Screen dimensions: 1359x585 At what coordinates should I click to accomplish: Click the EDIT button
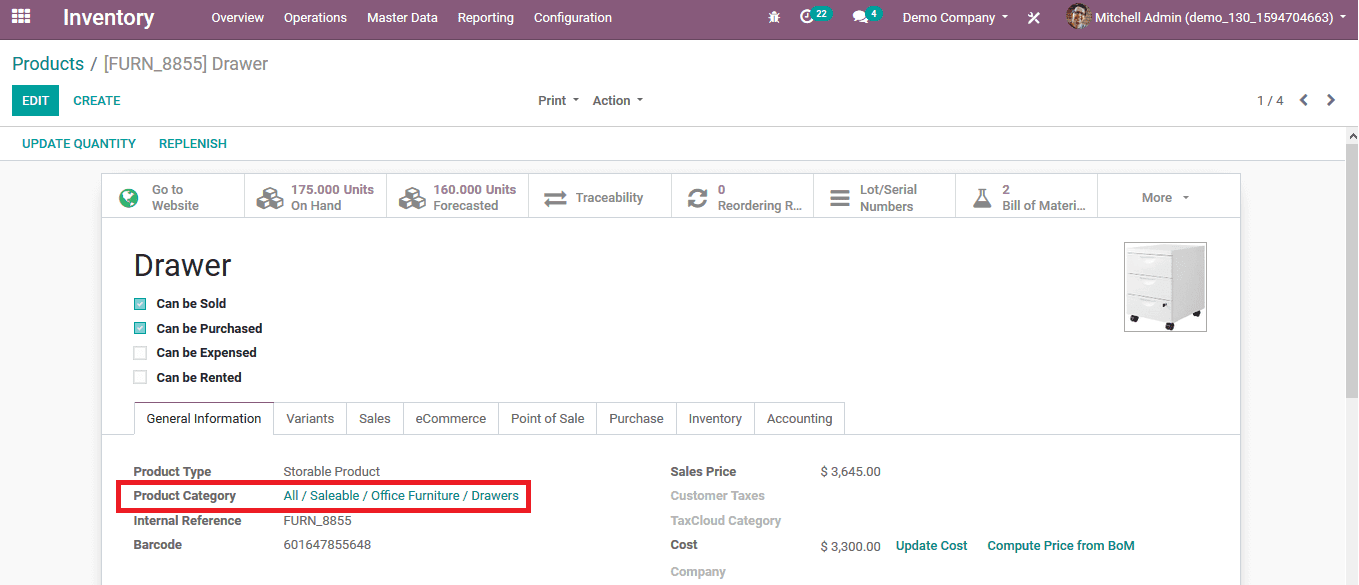coord(35,100)
